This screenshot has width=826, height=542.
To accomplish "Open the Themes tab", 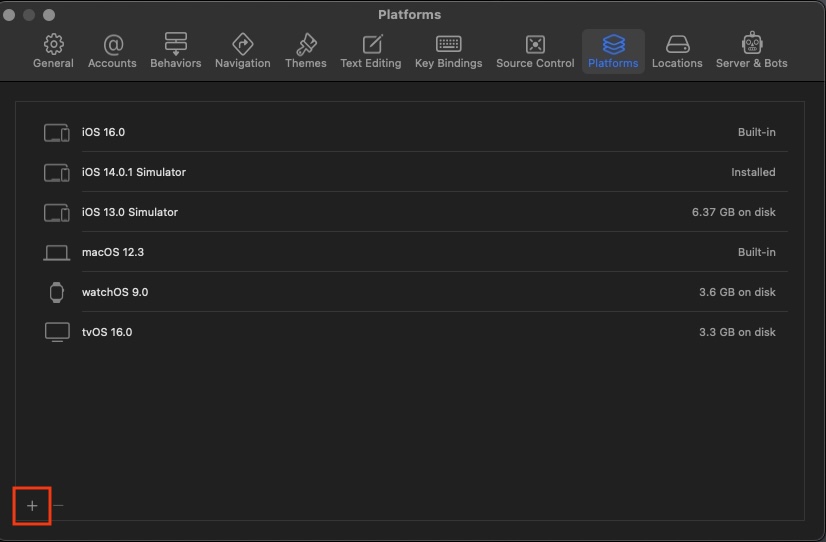I will point(306,51).
